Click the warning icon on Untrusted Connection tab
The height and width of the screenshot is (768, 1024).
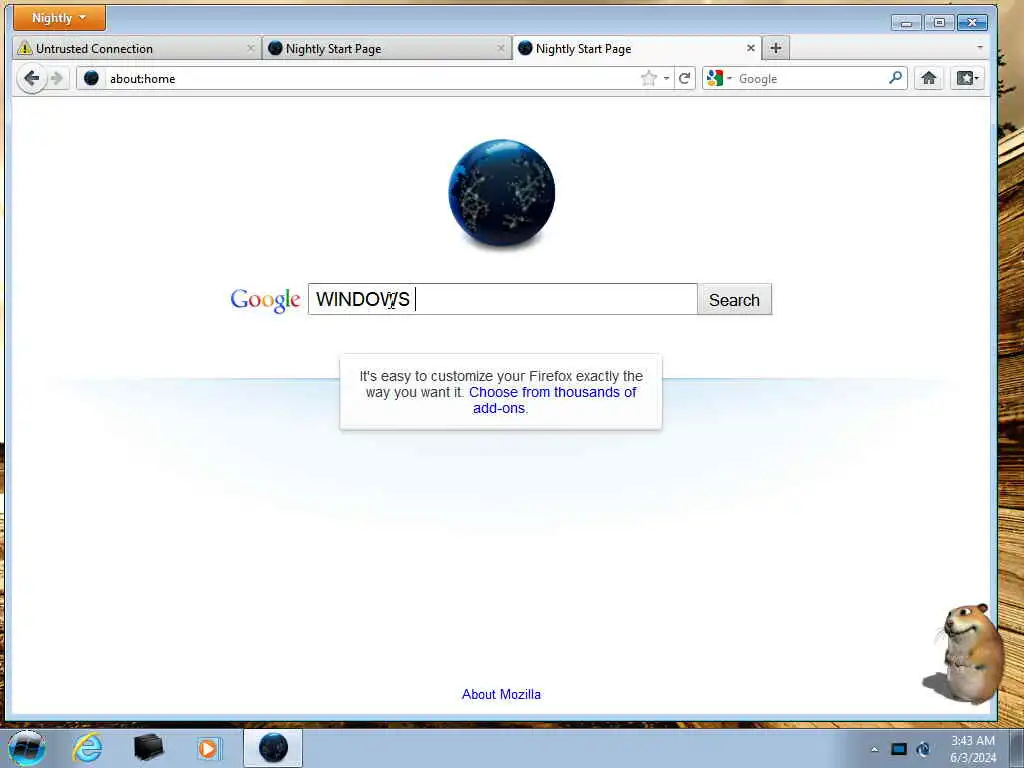tap(25, 48)
